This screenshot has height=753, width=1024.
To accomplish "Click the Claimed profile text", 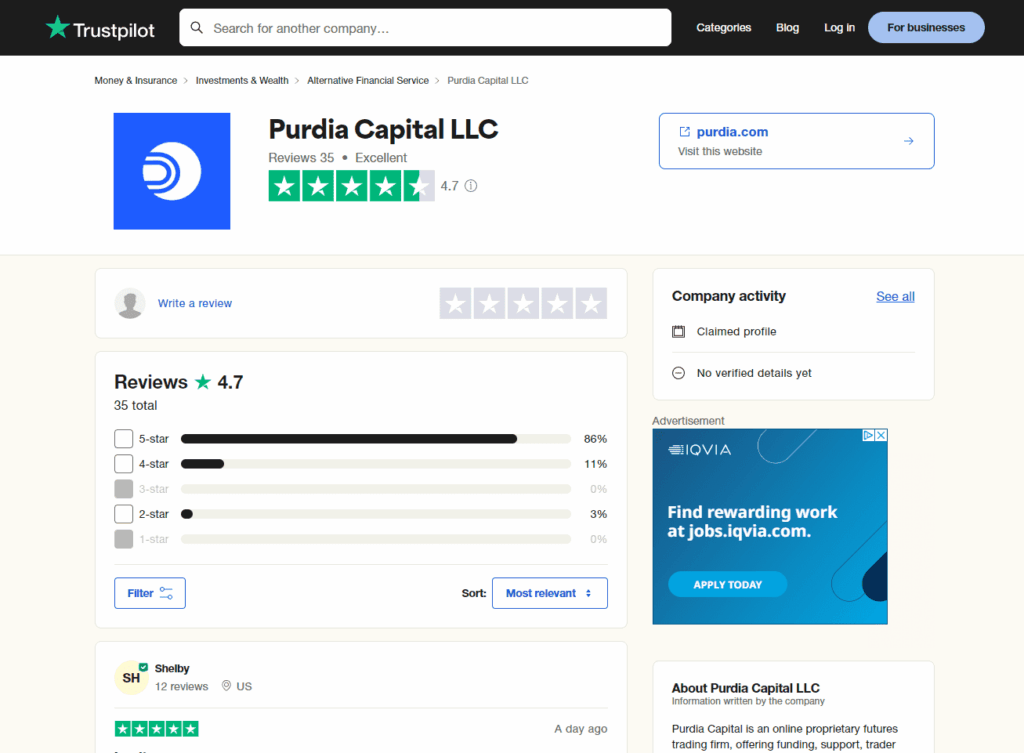I will click(737, 332).
